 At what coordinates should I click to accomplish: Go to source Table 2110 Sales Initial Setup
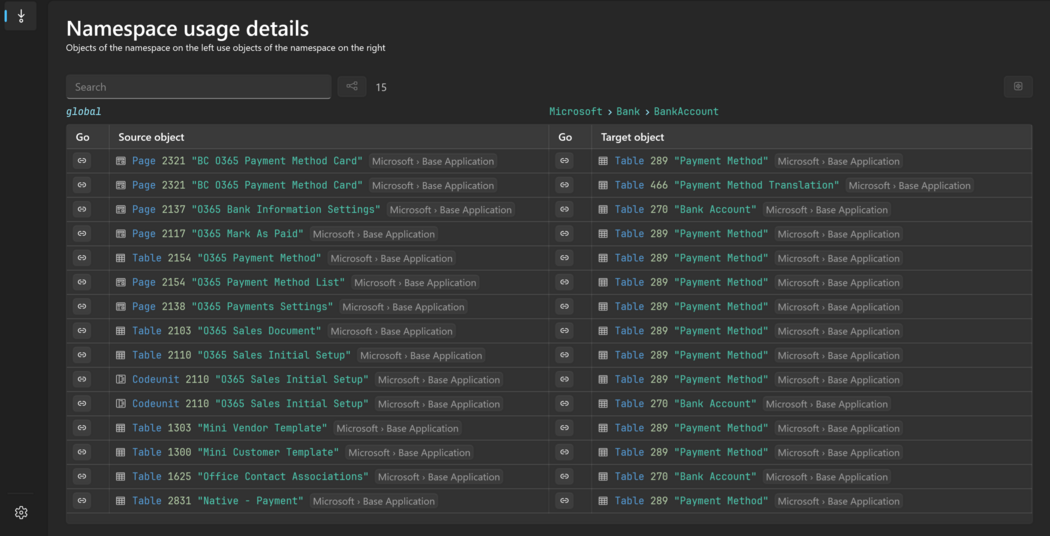(82, 355)
